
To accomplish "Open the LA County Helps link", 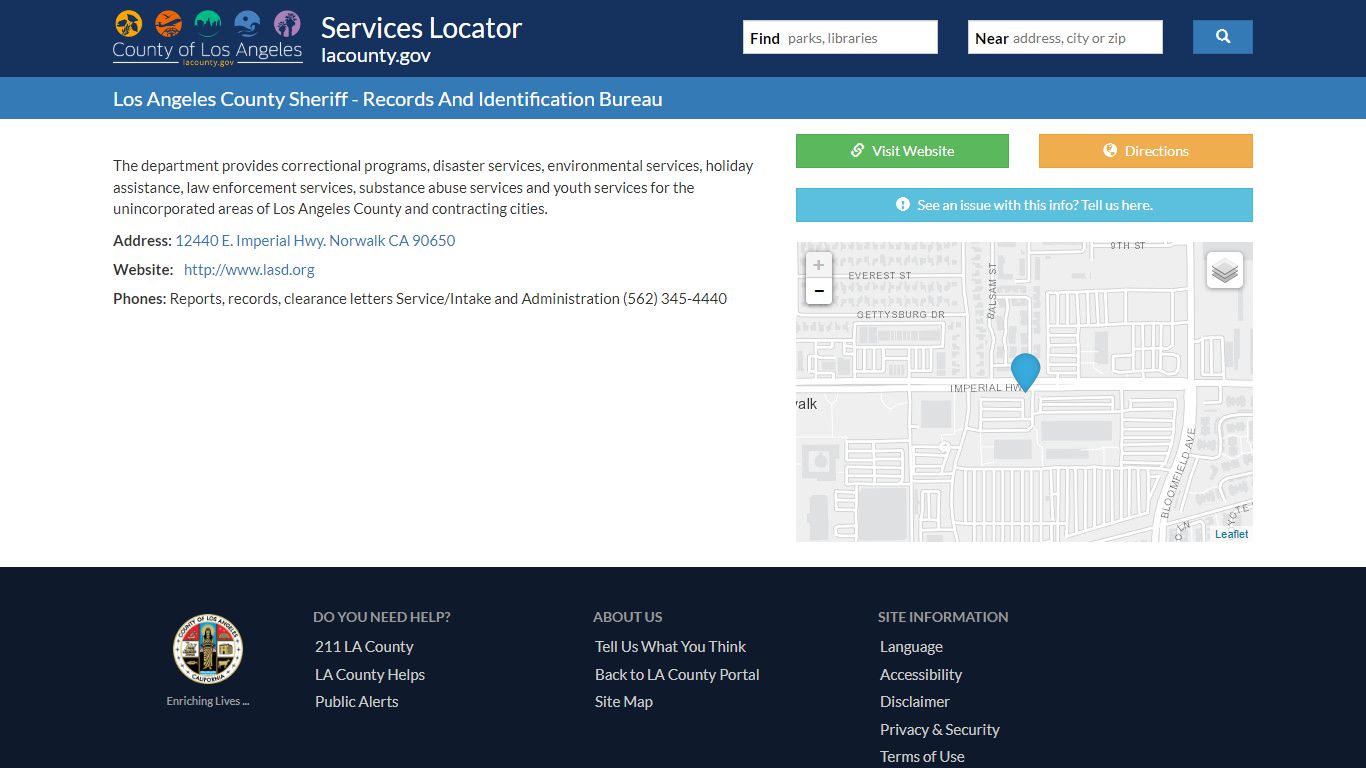I will pyautogui.click(x=370, y=675).
